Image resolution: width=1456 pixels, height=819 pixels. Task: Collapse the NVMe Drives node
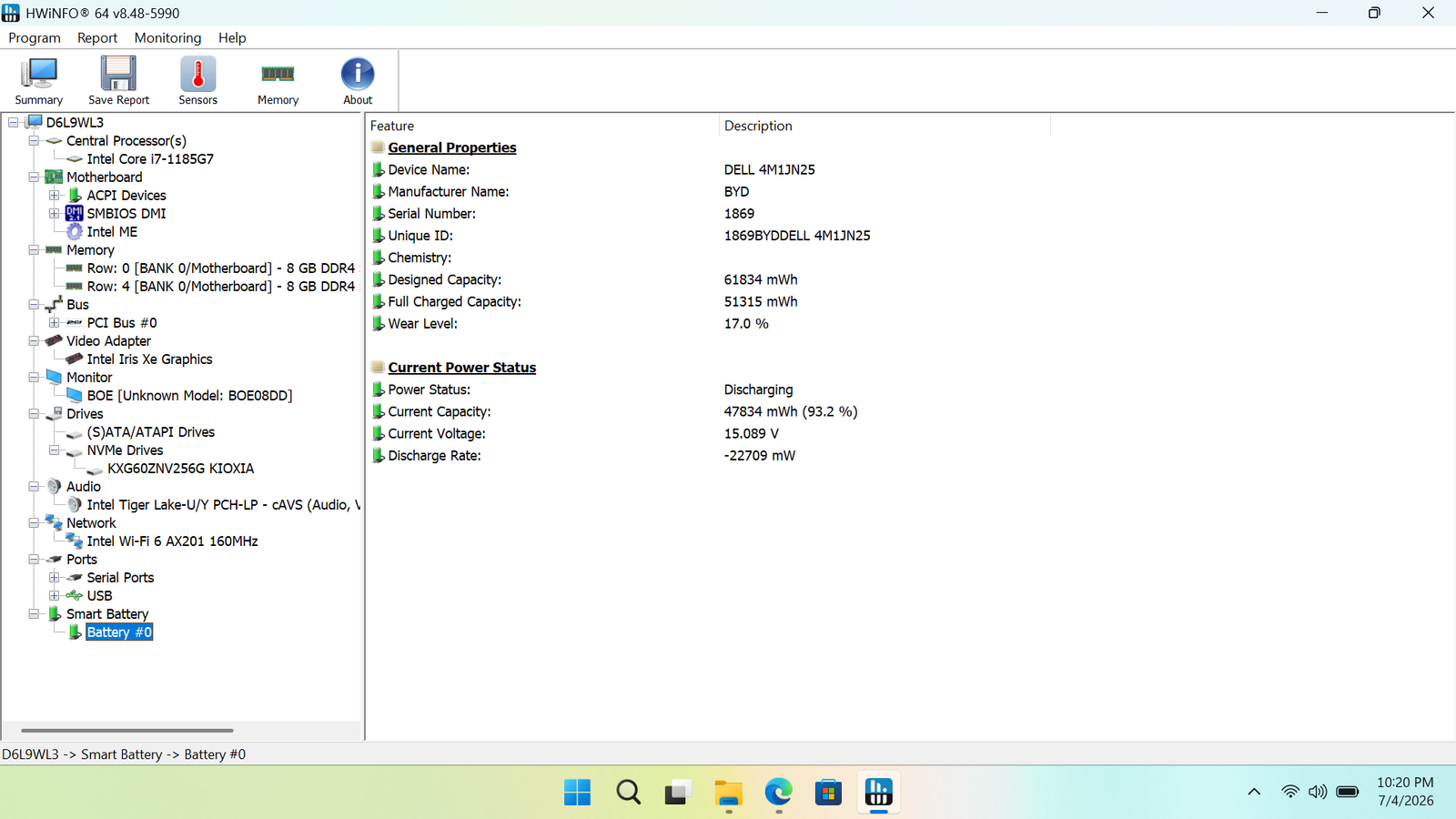(54, 450)
